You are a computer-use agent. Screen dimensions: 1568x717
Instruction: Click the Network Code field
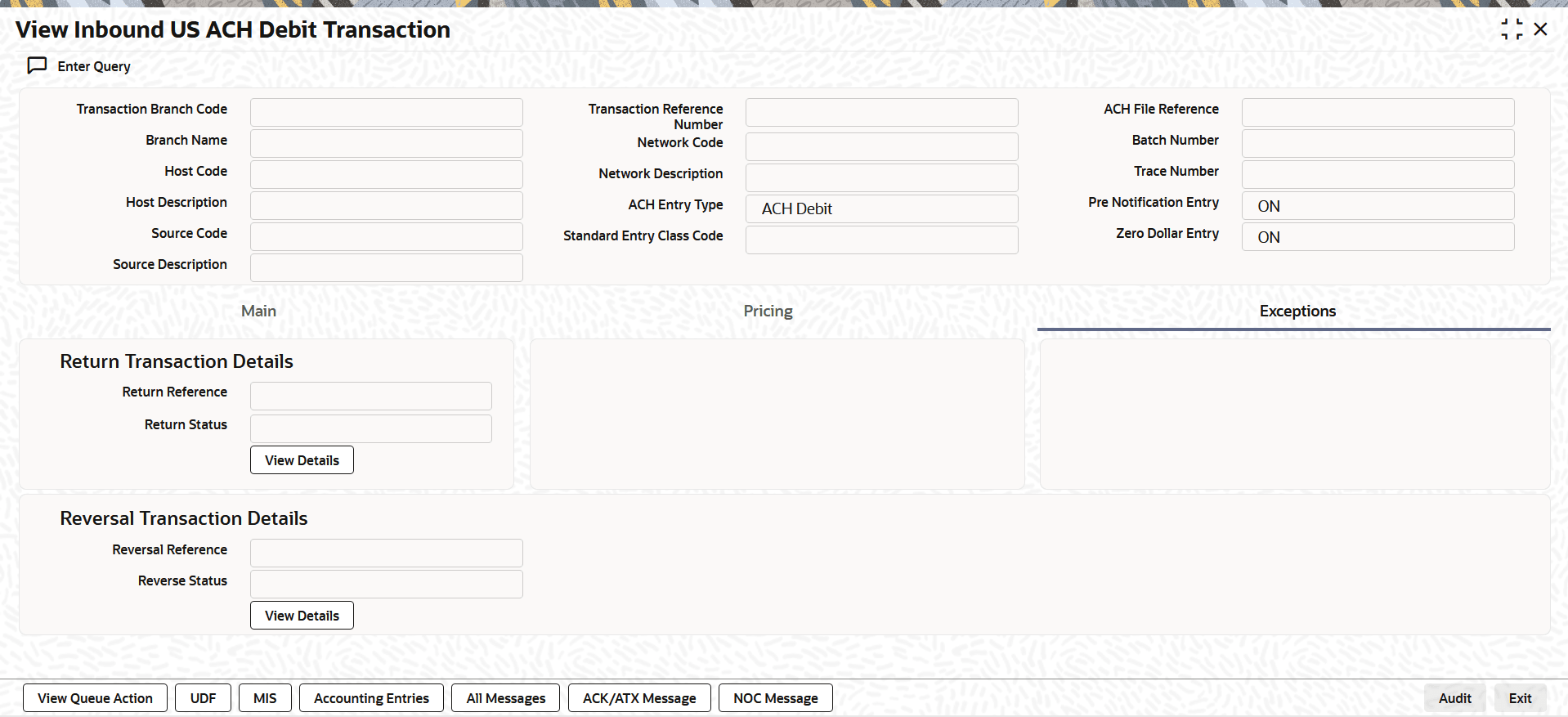(882, 146)
